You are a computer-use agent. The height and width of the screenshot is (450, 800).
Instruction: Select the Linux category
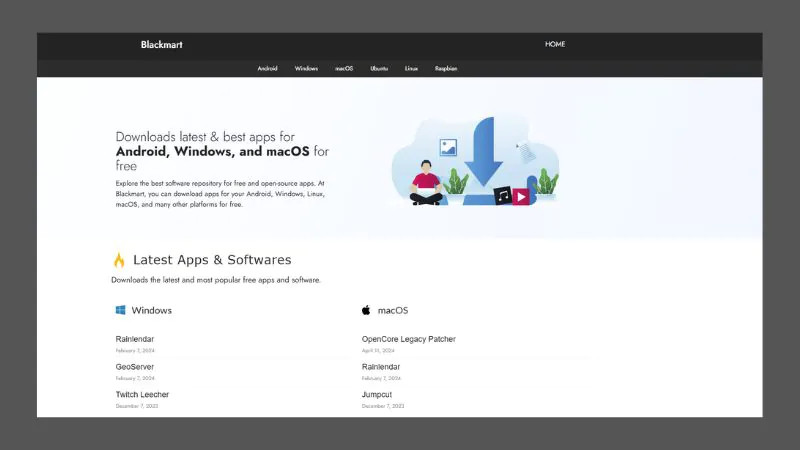coord(411,68)
